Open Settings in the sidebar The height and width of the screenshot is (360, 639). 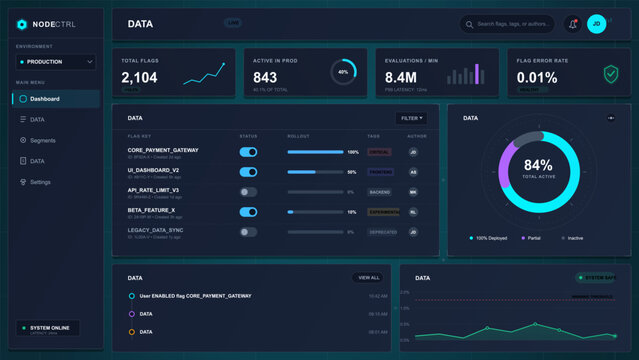click(56, 182)
